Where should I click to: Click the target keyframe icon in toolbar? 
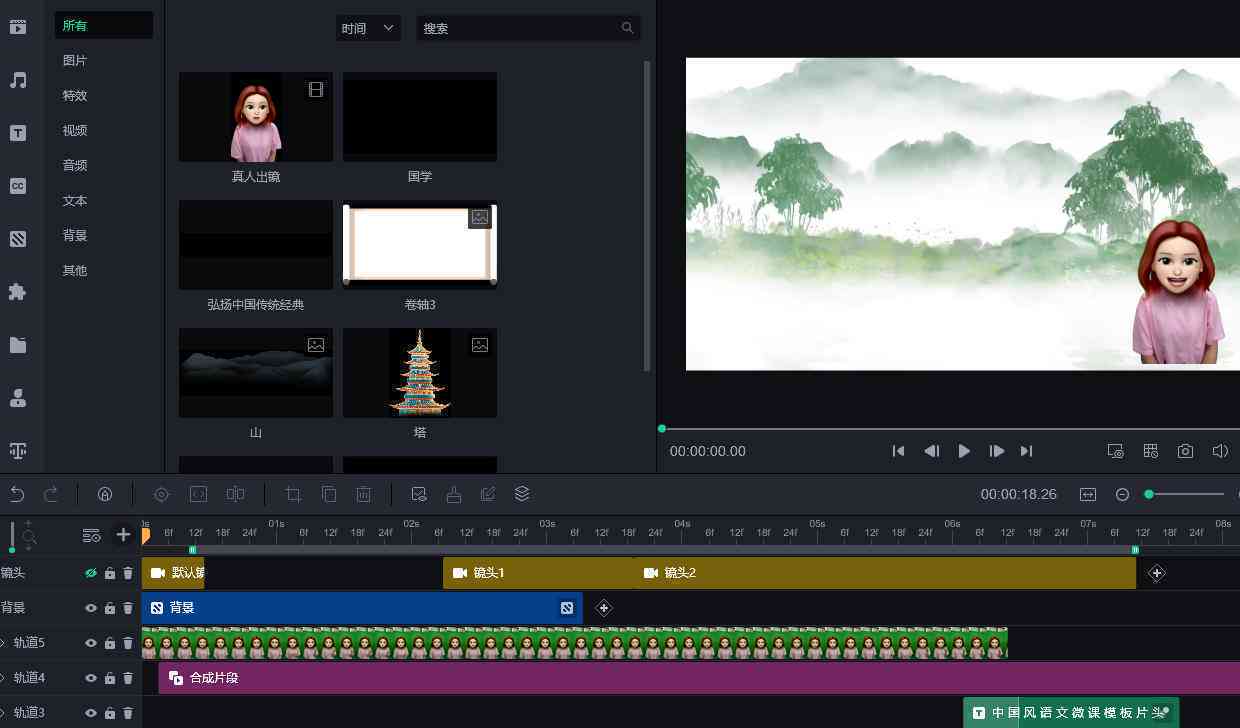(161, 494)
